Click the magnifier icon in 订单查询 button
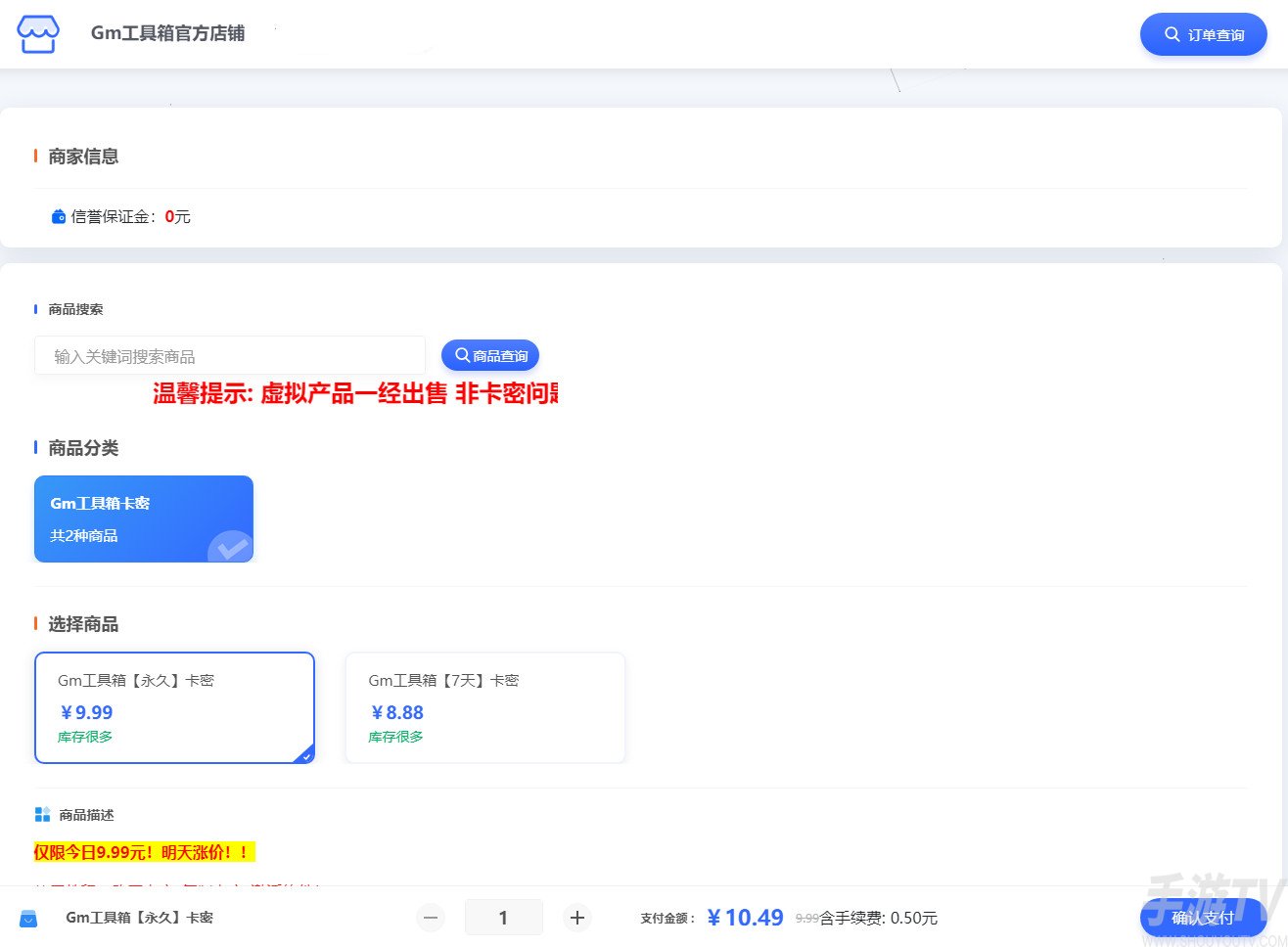This screenshot has width=1288, height=947. tap(1173, 34)
